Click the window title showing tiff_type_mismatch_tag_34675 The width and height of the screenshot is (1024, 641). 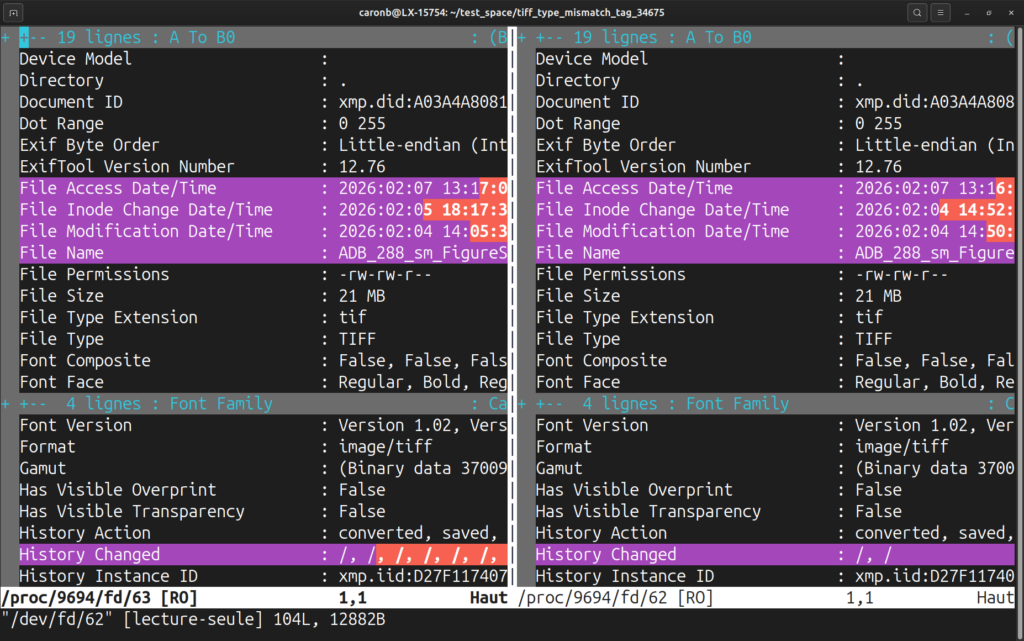512,13
